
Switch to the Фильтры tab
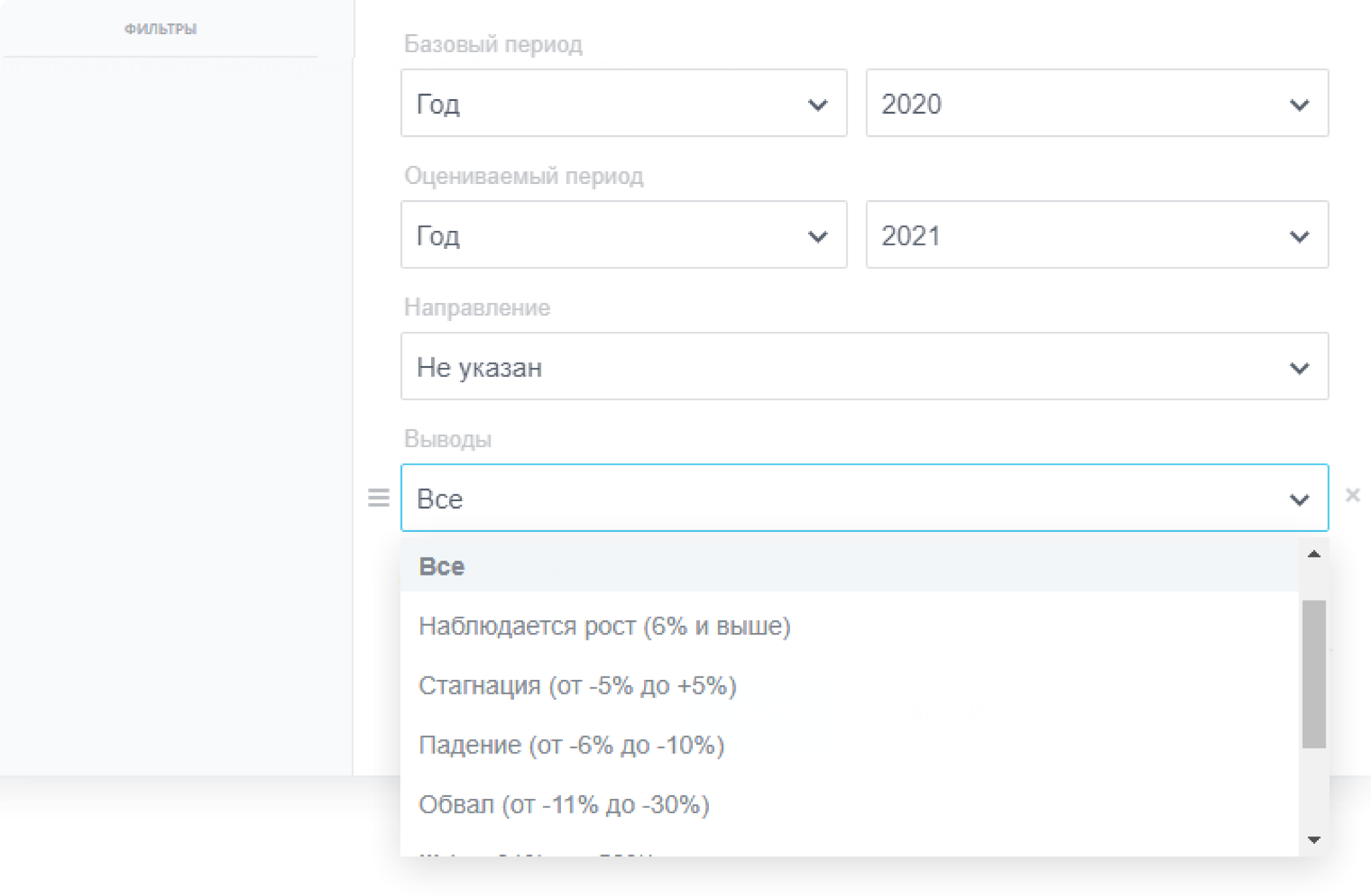point(161,29)
